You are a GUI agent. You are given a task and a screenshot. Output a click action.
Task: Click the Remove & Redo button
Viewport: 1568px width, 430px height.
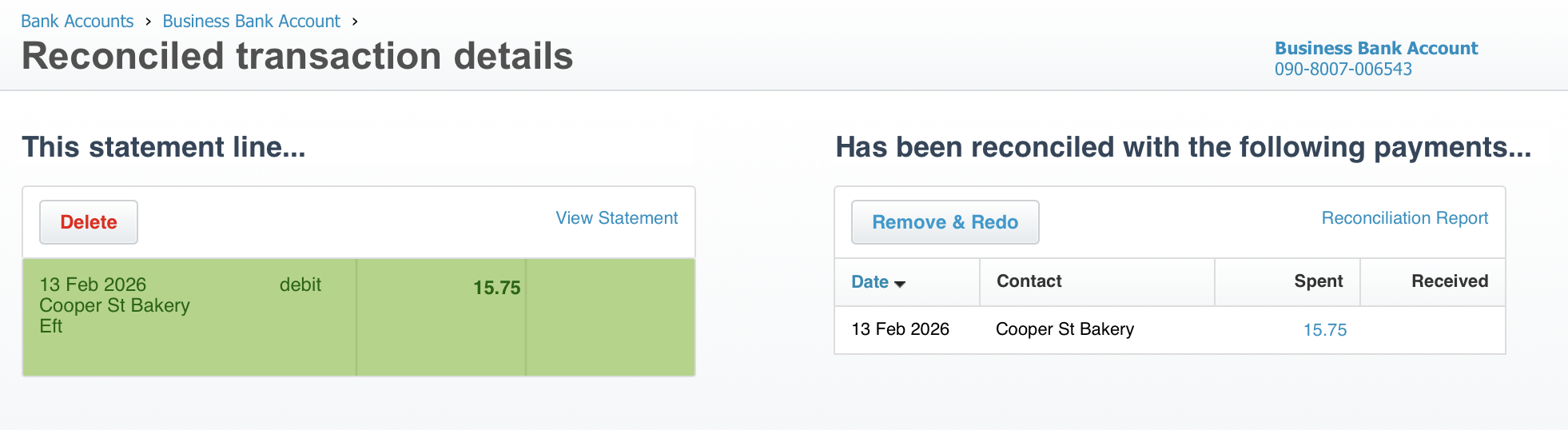point(945,222)
